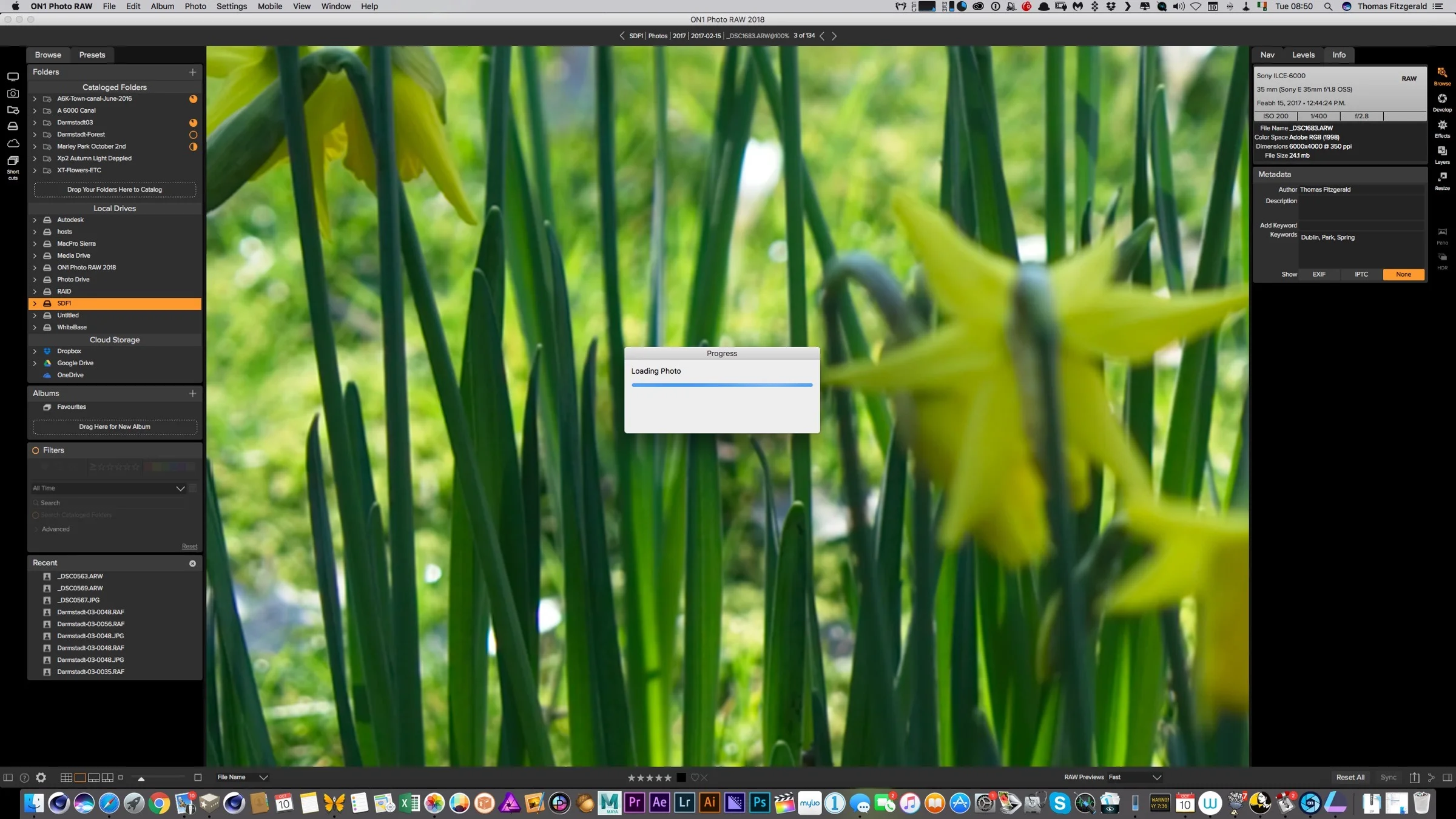
Task: Switch to grid thumbnail view
Action: (x=66, y=777)
